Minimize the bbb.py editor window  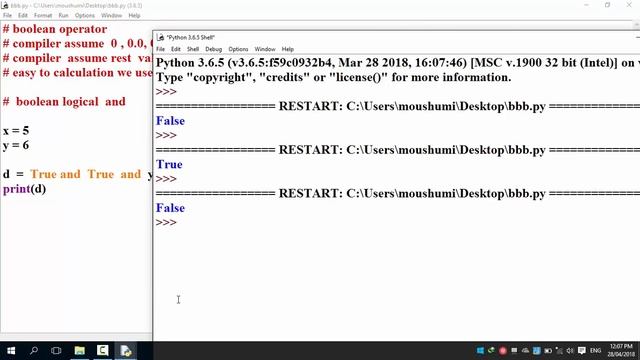coord(587,5)
